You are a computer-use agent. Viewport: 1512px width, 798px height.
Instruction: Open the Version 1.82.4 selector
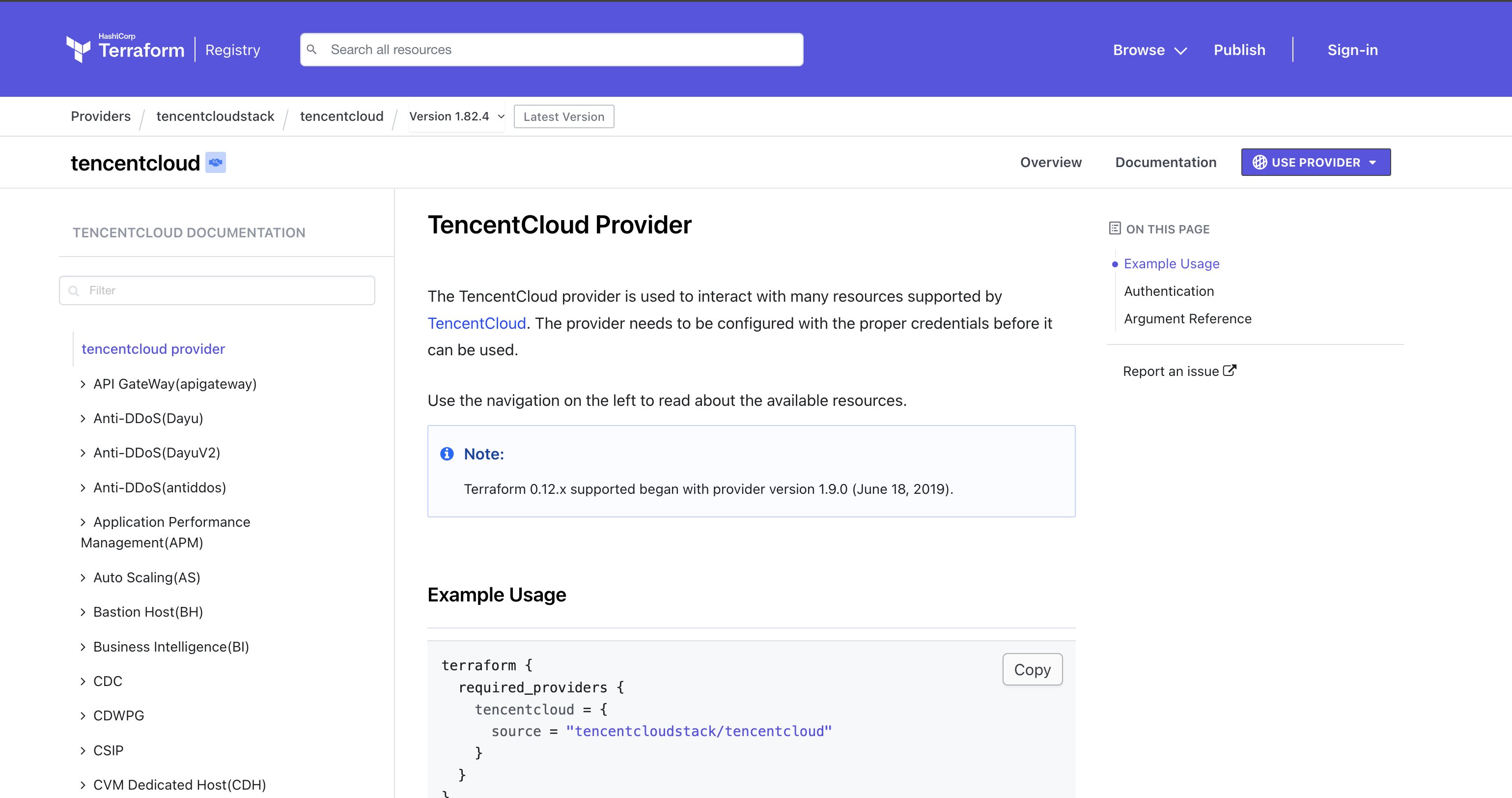point(457,116)
